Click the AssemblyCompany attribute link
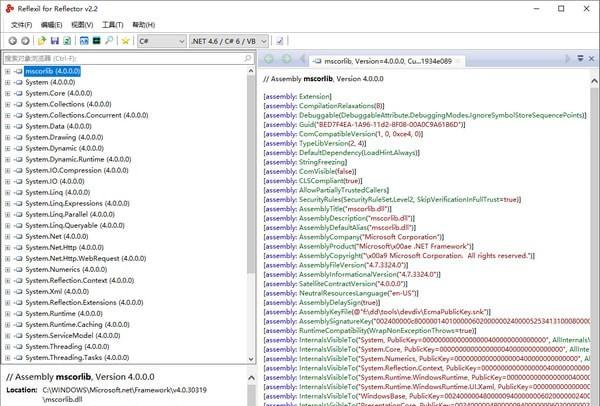600x406 pixels. 329,237
